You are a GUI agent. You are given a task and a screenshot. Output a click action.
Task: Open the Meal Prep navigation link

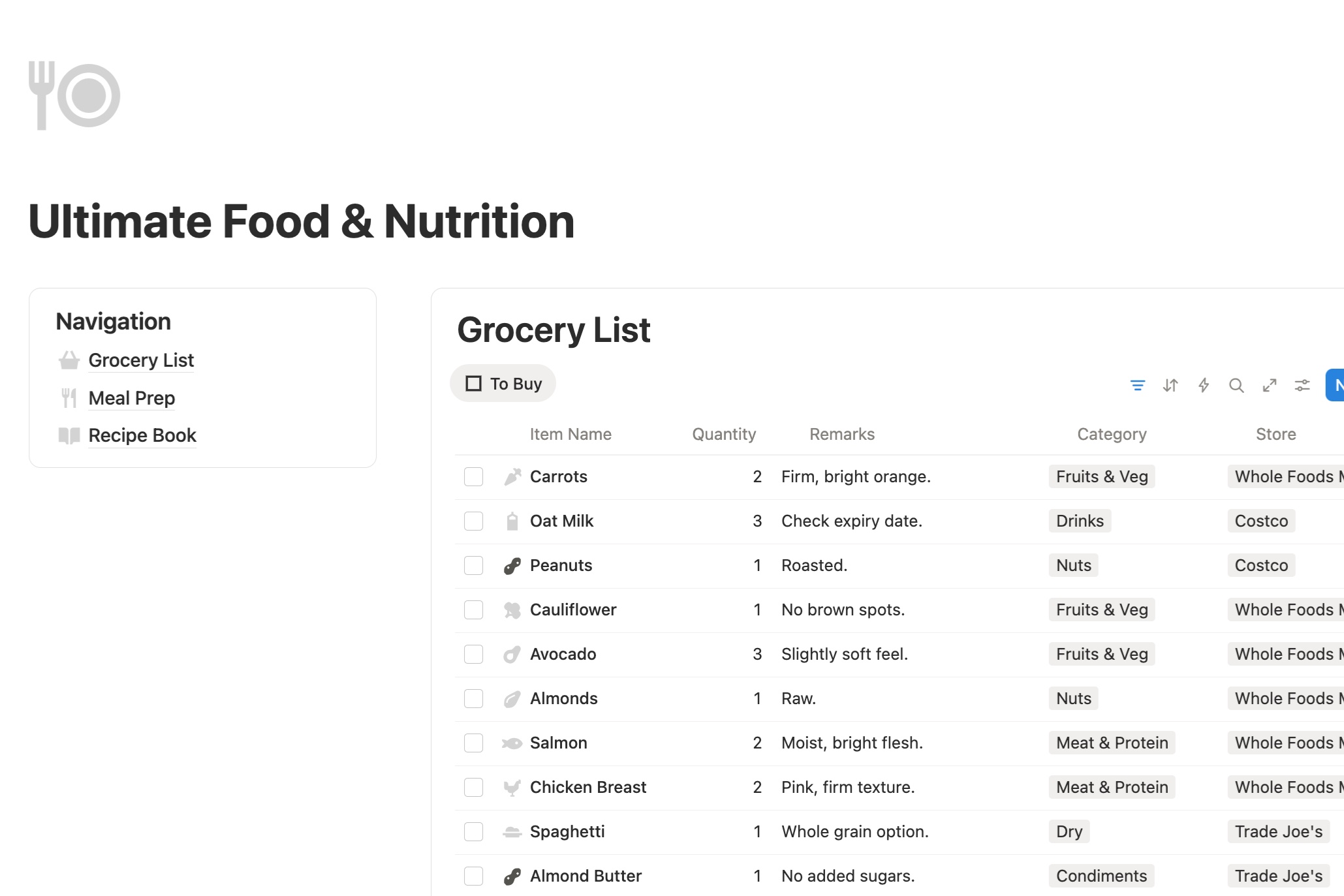(x=131, y=398)
